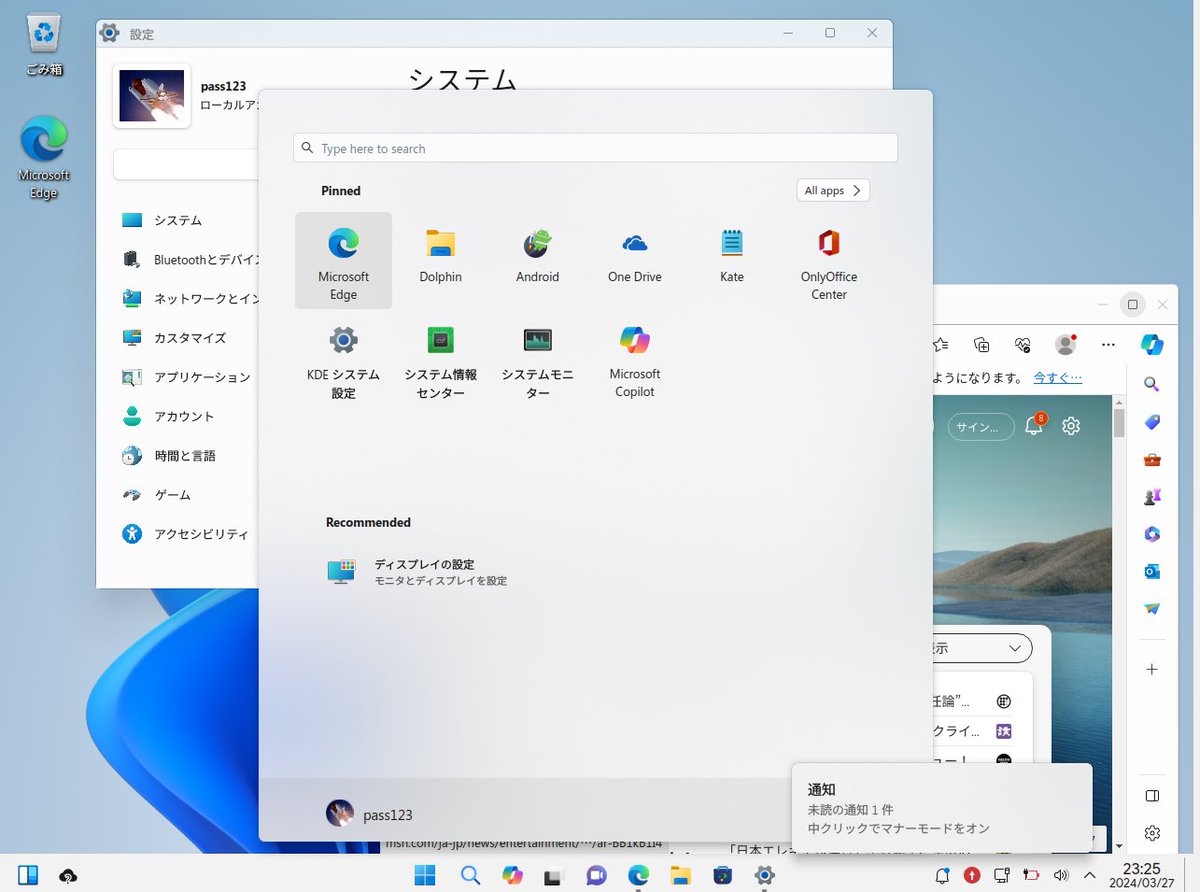This screenshot has width=1200, height=892.
Task: Click Edge sidebar search icon
Action: pyautogui.click(x=1152, y=383)
